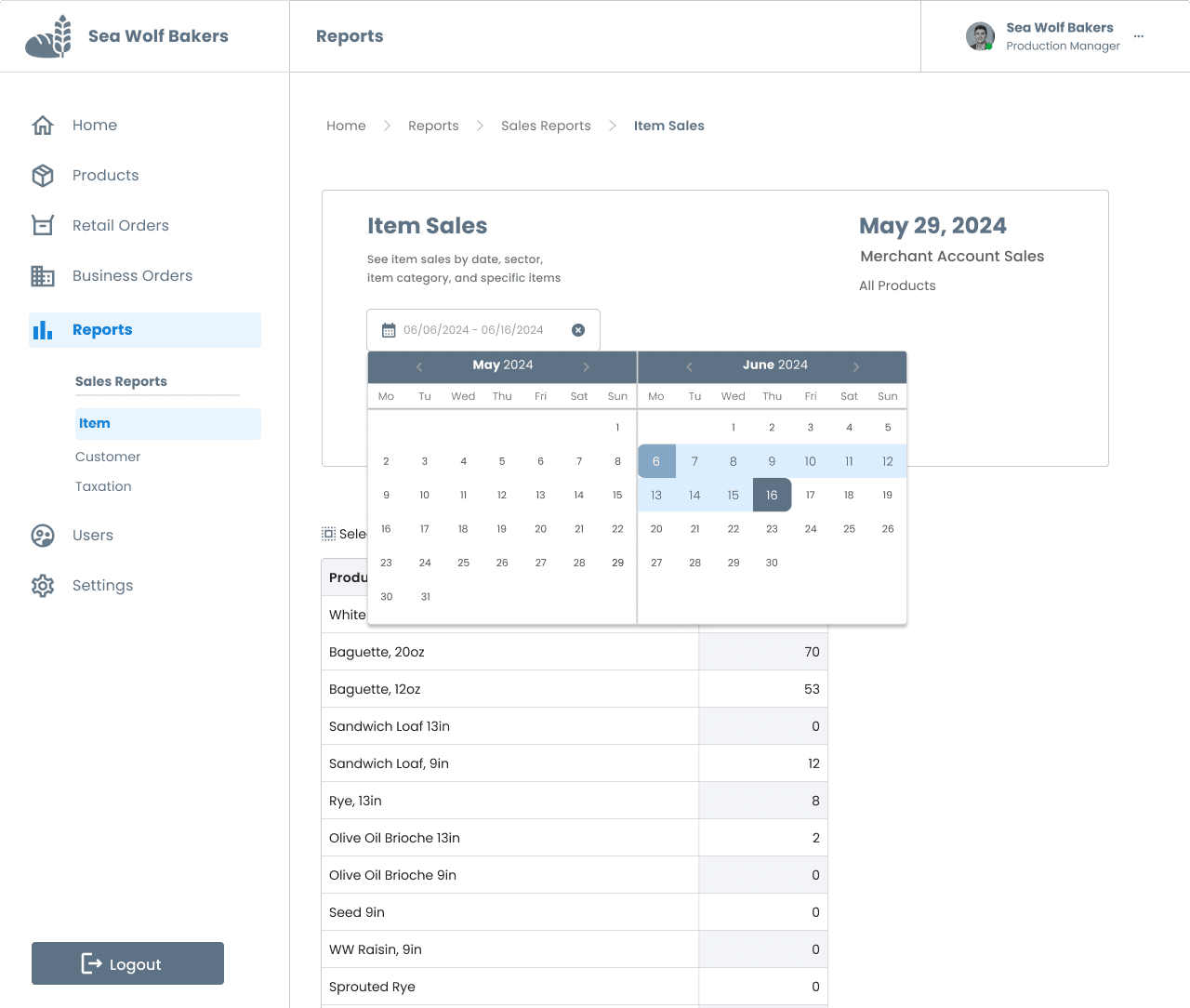The image size is (1190, 1008).
Task: Click Home in the breadcrumb
Action: tap(346, 126)
